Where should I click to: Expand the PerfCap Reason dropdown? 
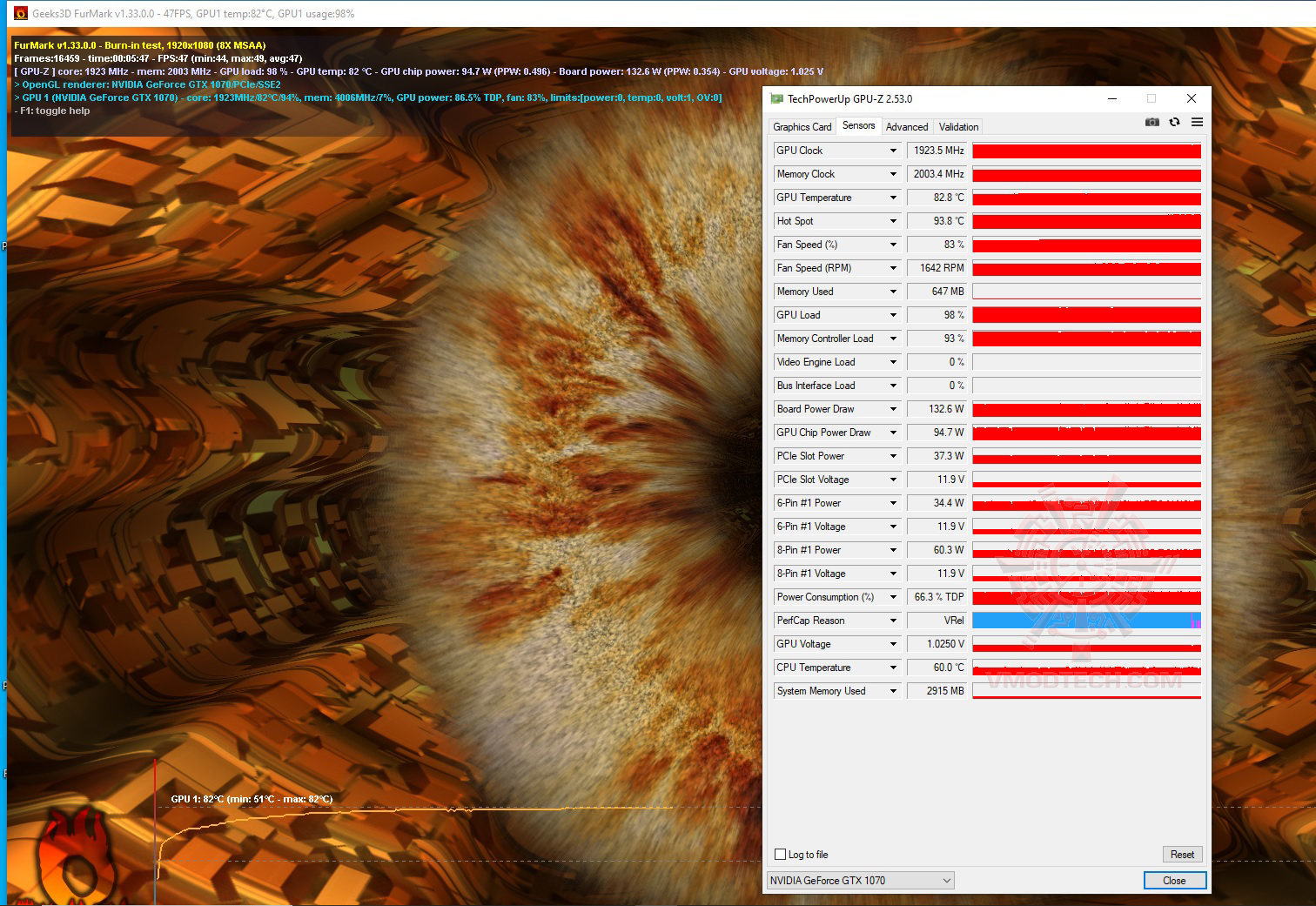pos(893,621)
